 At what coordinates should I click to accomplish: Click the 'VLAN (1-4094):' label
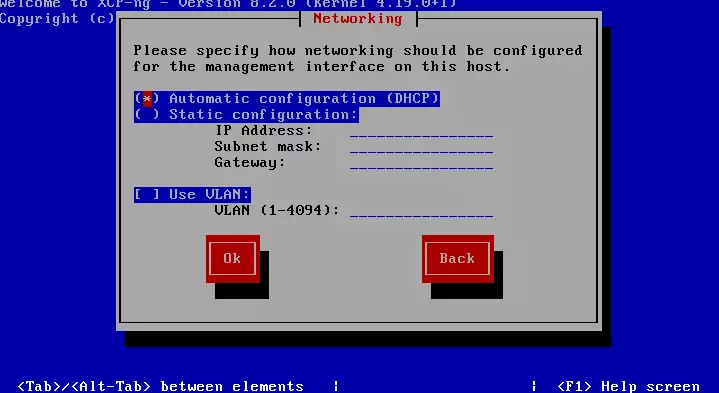pyautogui.click(x=277, y=210)
